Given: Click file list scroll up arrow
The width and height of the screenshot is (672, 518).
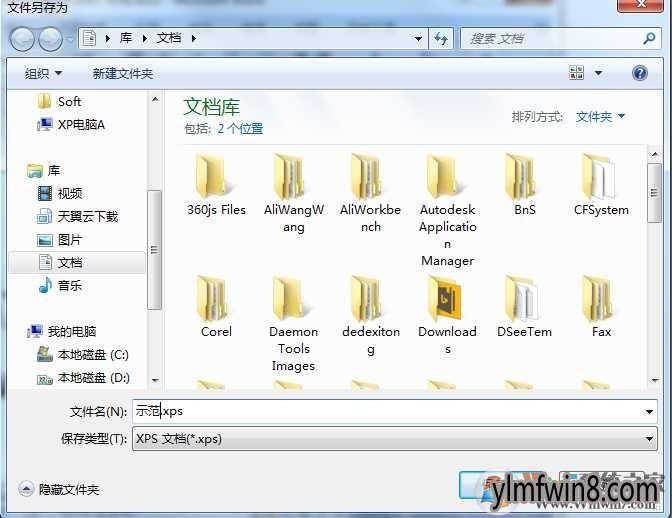Looking at the screenshot, I should pyautogui.click(x=654, y=154).
